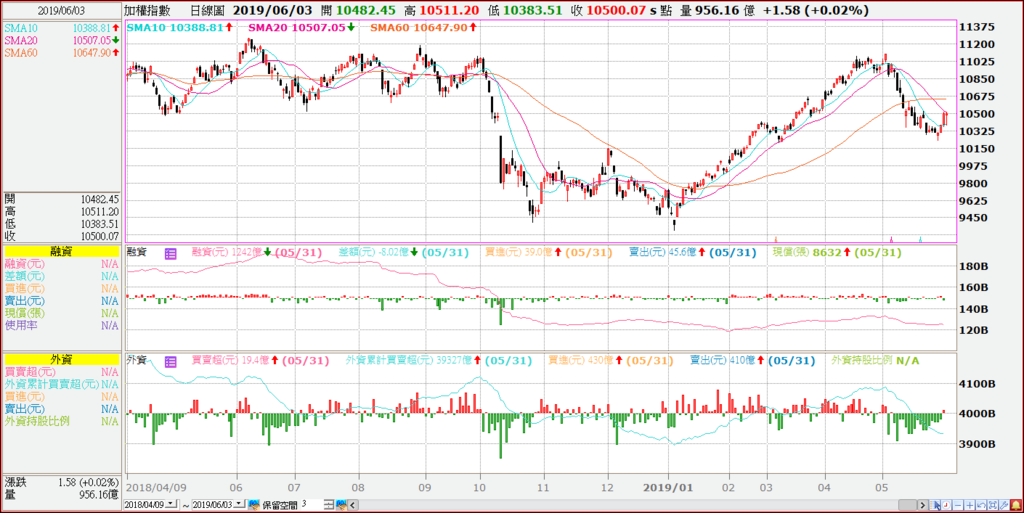
Task: Open 融資 indicator settings list icon
Action: click(170, 254)
